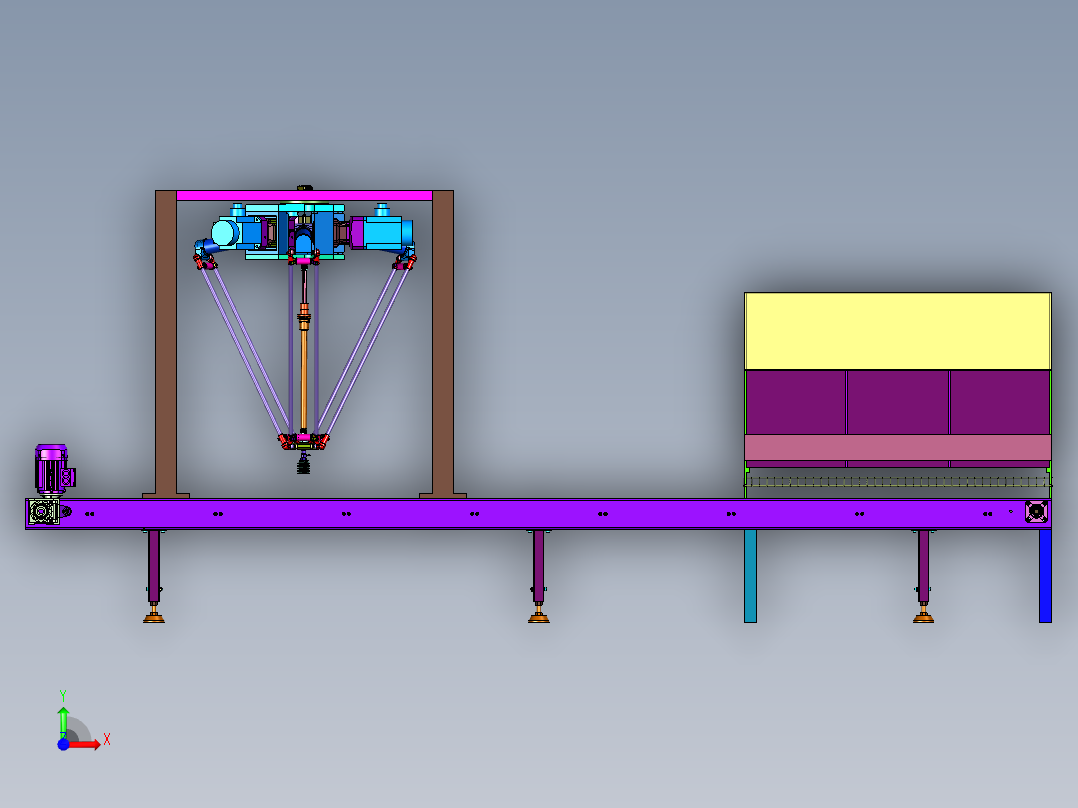Select the blue support leg at conveyor's right end

pos(1045,576)
